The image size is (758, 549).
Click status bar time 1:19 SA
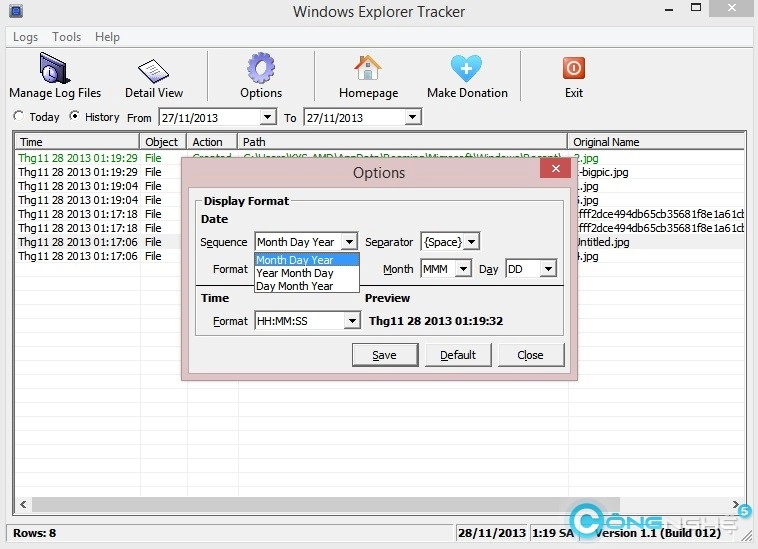(553, 533)
